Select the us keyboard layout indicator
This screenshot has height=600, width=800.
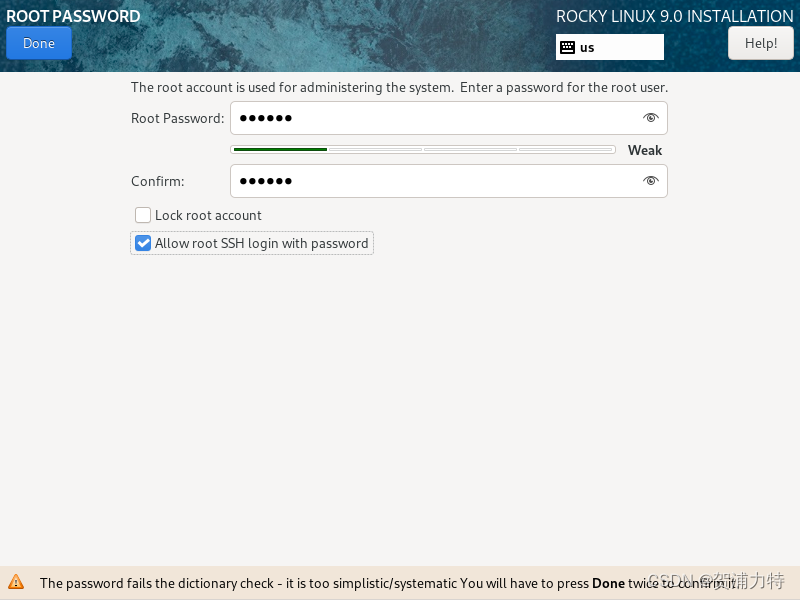(610, 47)
